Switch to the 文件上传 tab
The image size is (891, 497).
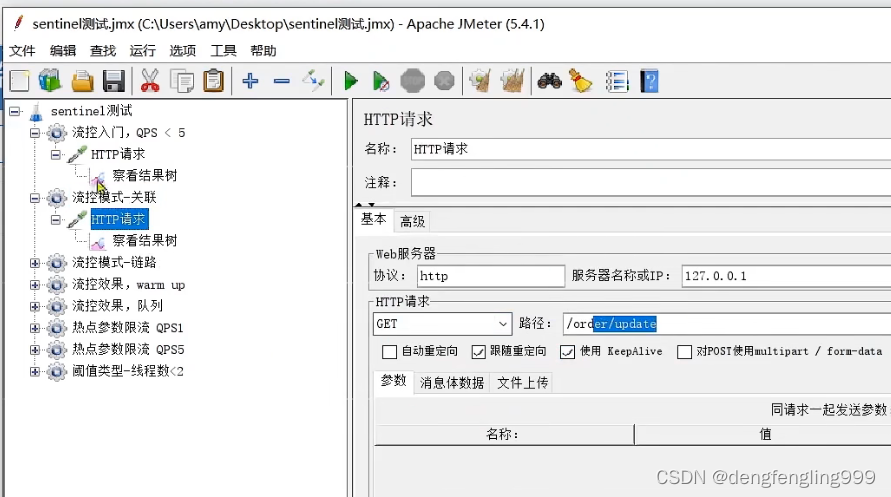(522, 382)
